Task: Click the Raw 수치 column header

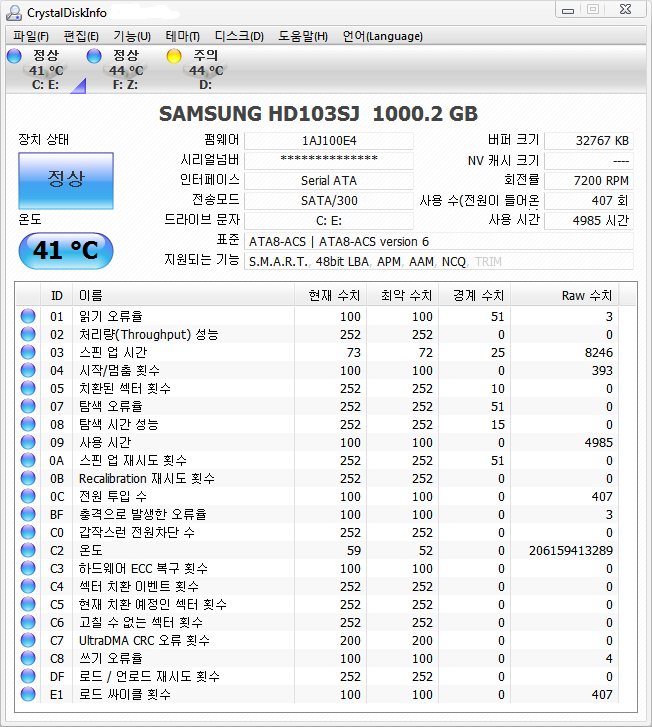Action: pos(565,296)
